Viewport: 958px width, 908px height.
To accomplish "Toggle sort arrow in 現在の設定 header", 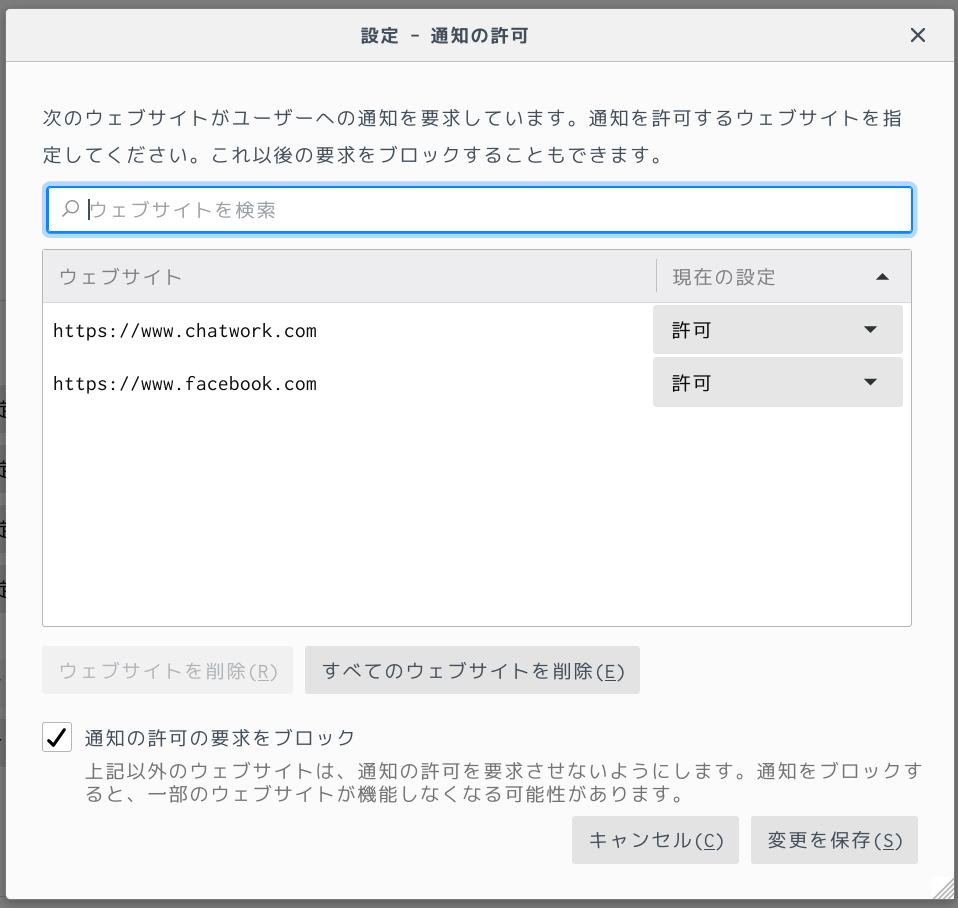I will point(882,277).
